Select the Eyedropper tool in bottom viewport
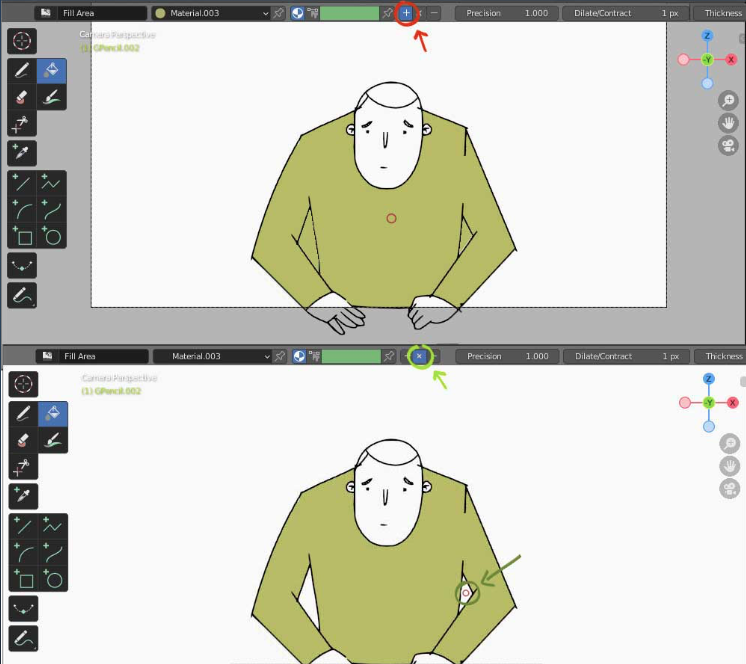 tap(23, 496)
